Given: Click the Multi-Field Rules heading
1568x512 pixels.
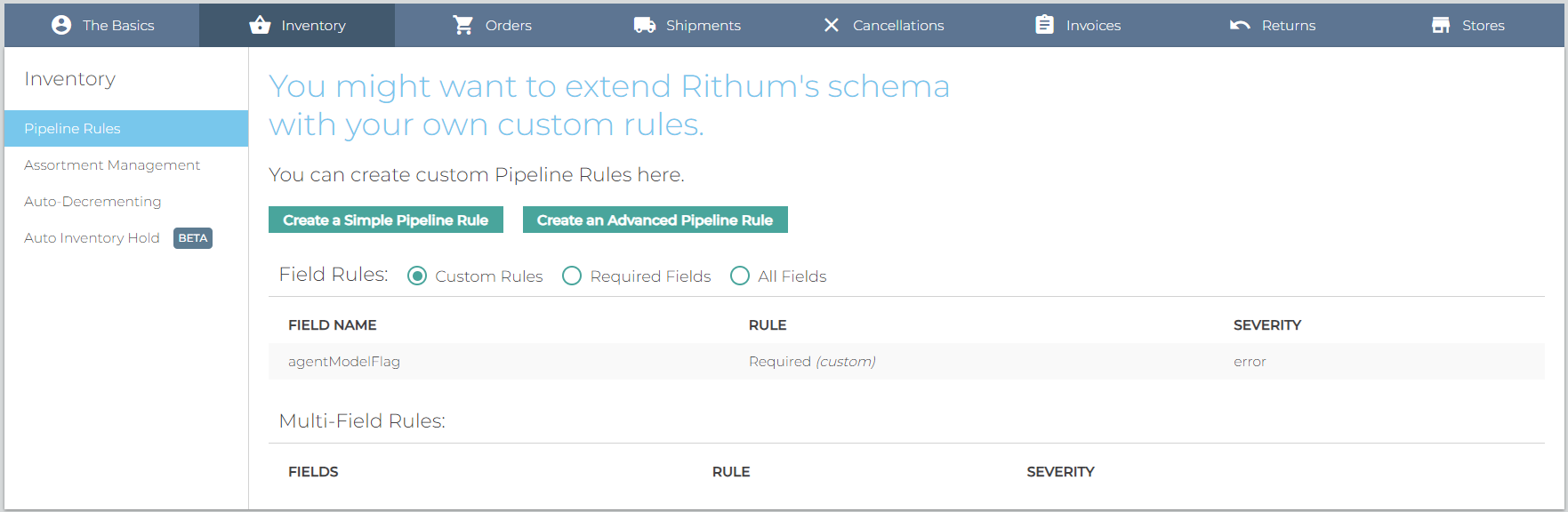Looking at the screenshot, I should pyautogui.click(x=362, y=420).
